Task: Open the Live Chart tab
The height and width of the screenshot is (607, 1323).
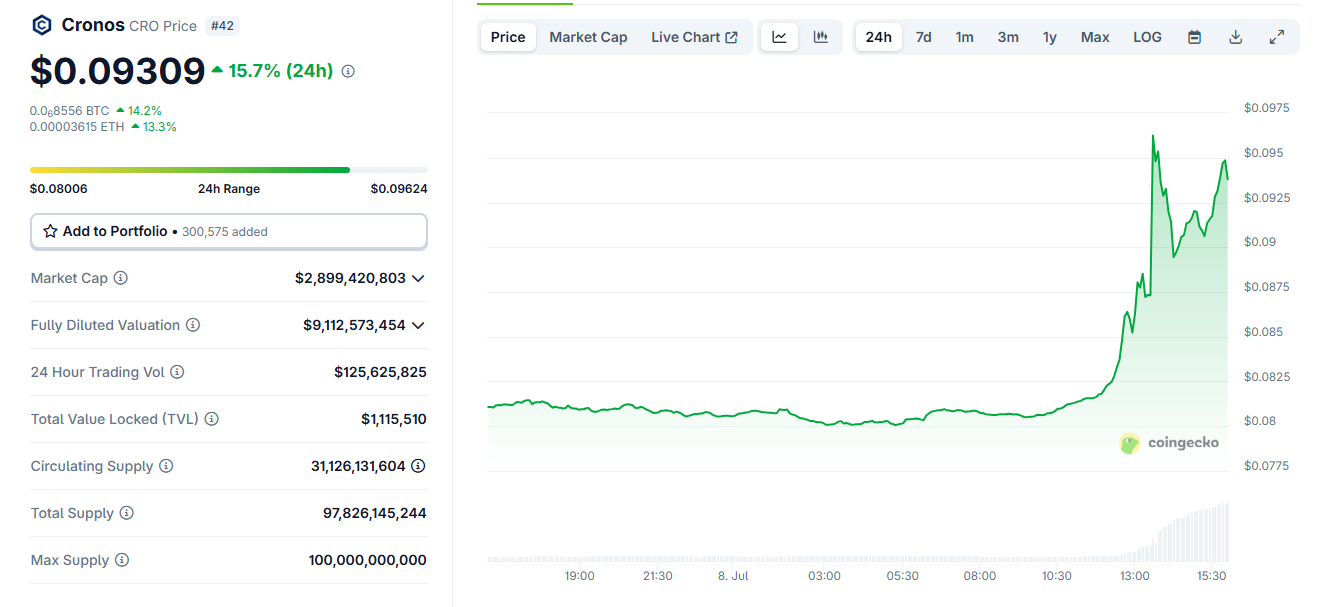Action: tap(694, 37)
